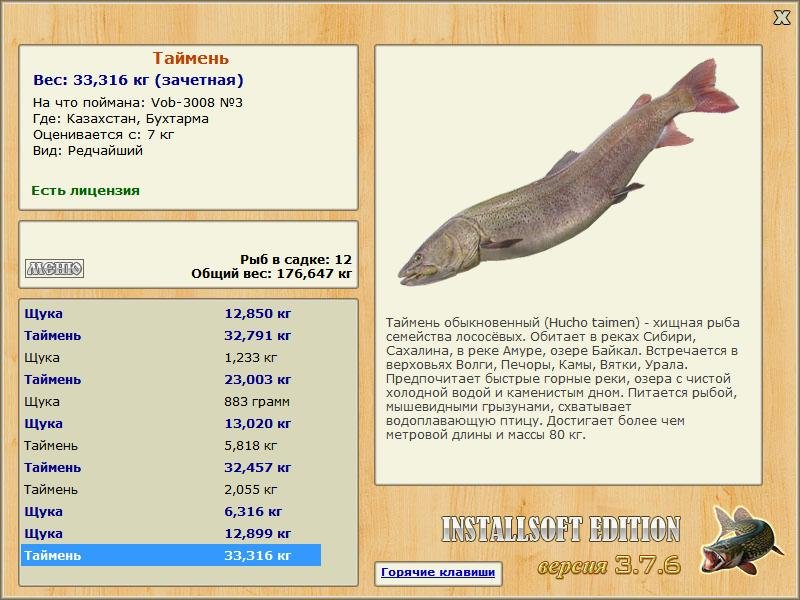Click the На что поймана: Vob-3008 №3 line
800x600 pixels.
coord(138,103)
